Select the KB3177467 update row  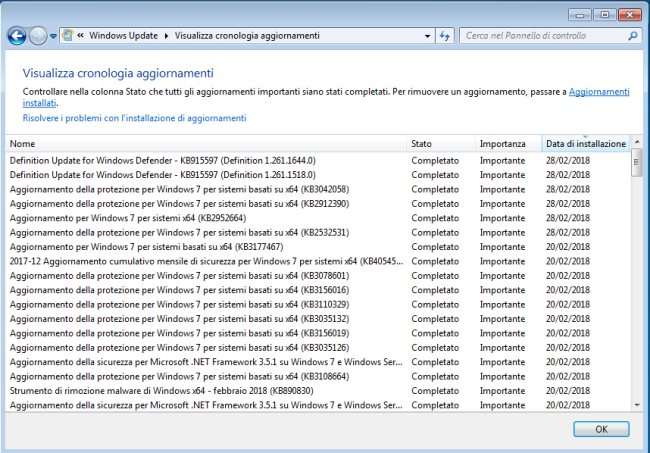317,247
